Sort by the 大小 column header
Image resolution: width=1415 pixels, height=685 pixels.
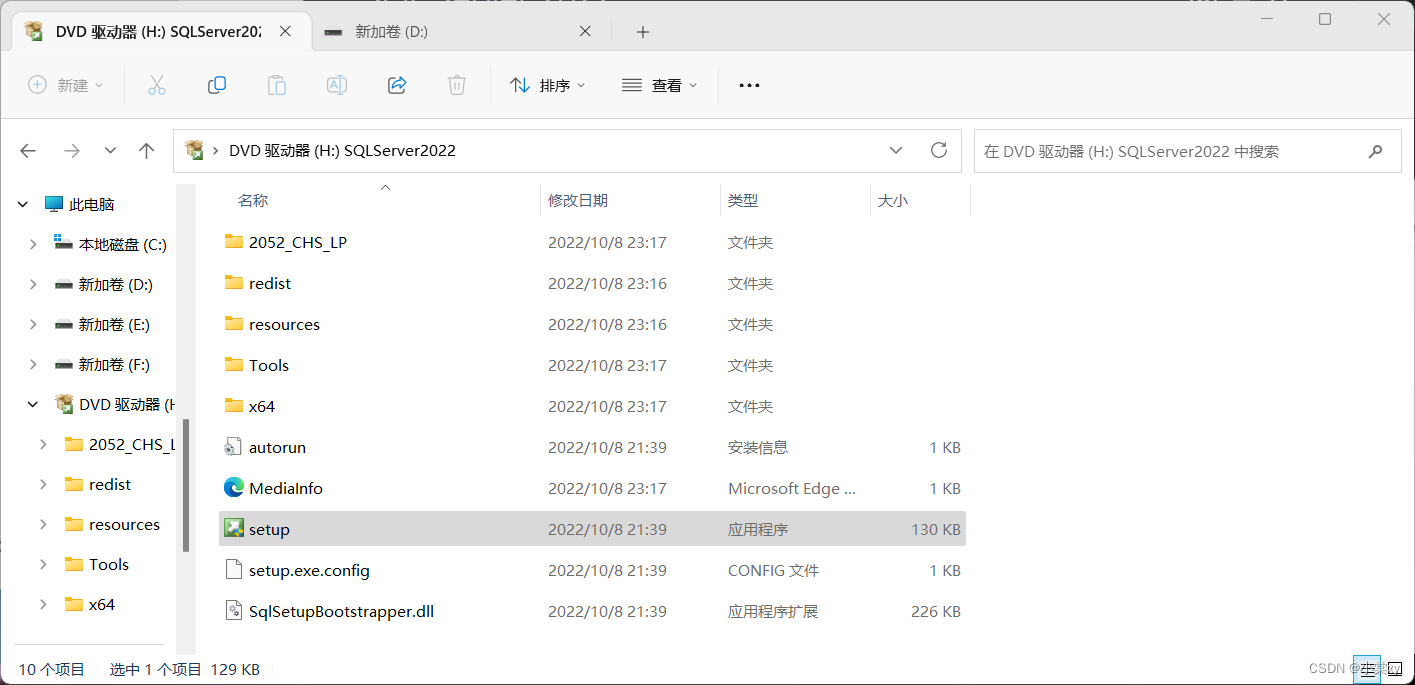[893, 200]
